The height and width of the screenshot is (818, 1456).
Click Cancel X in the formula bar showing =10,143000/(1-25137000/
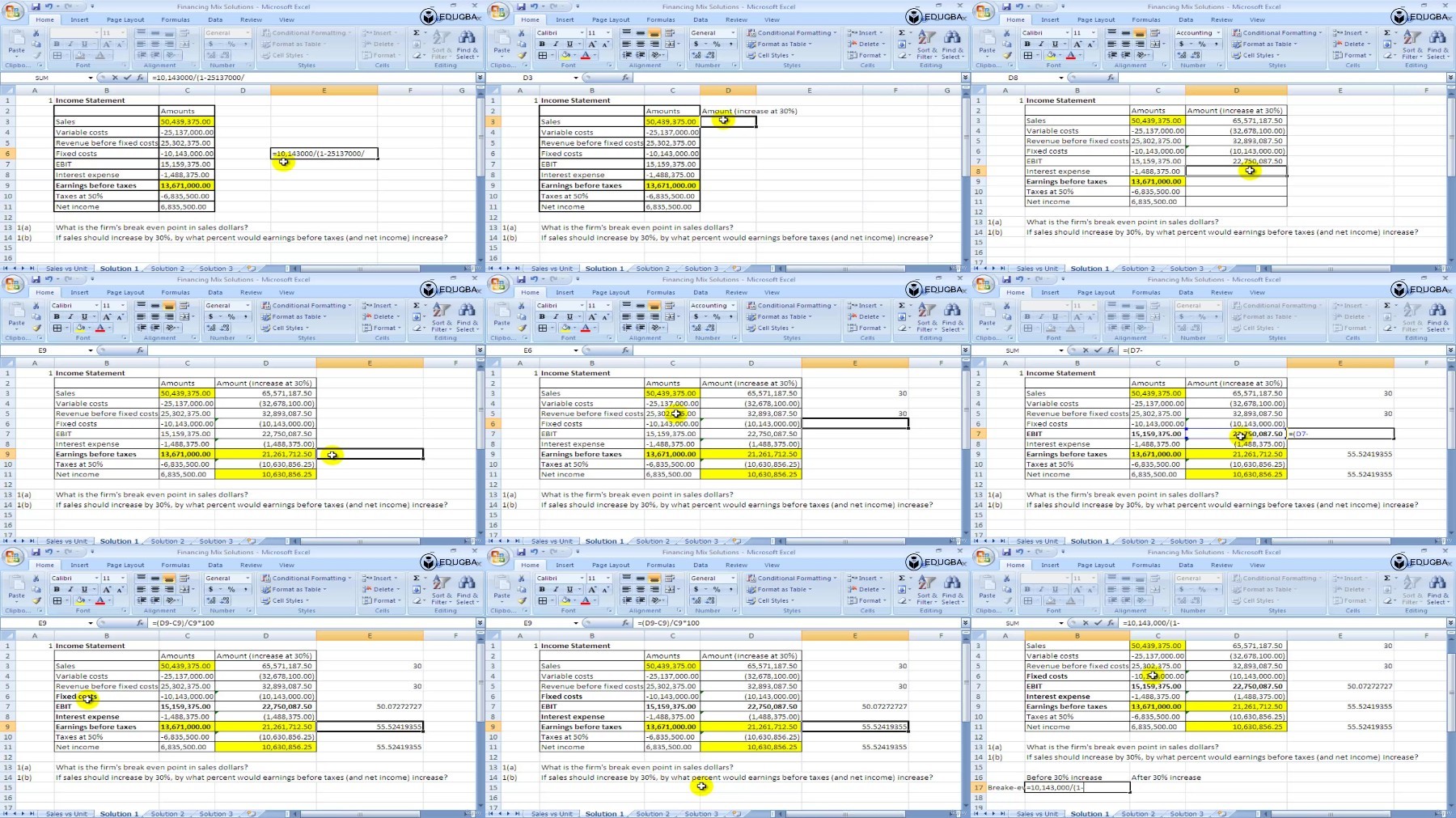[x=115, y=78]
